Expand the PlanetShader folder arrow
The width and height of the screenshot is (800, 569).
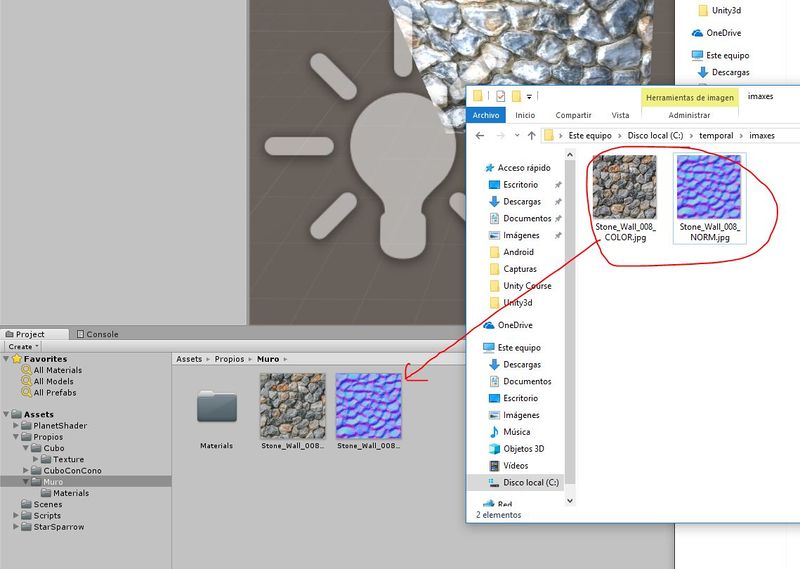16,425
